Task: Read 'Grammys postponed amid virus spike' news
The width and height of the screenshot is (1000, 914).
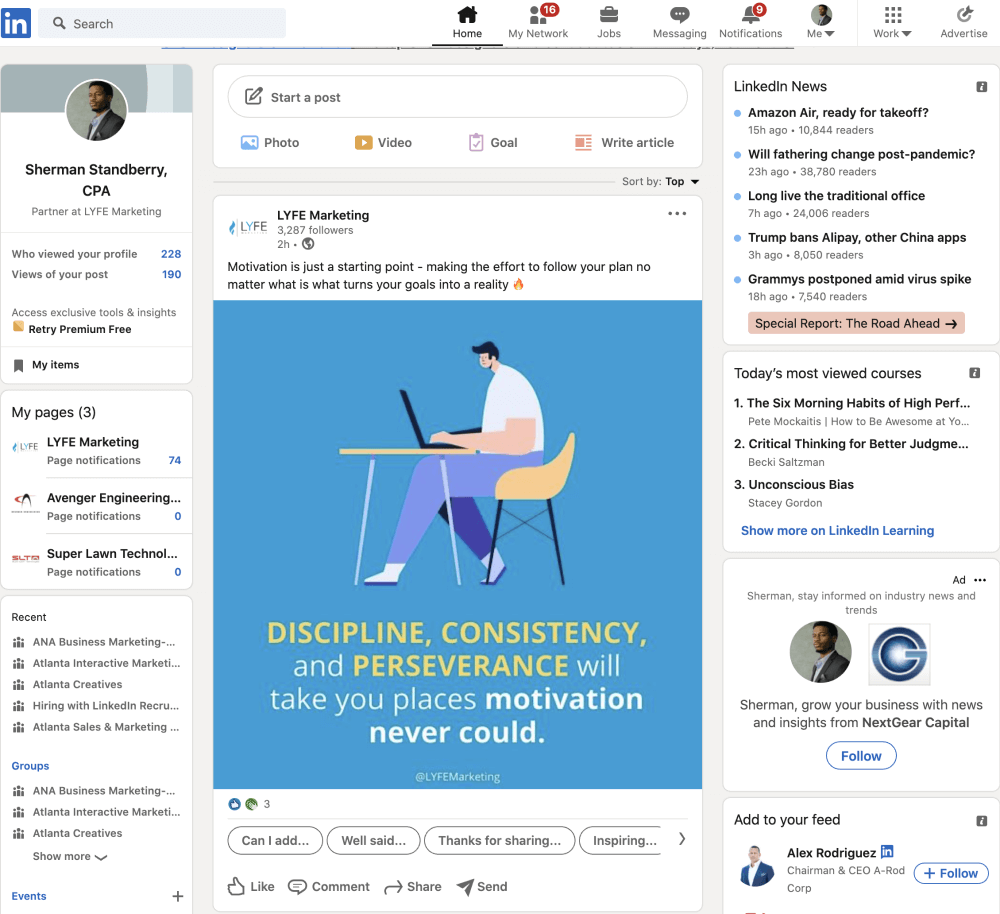Action: point(859,279)
